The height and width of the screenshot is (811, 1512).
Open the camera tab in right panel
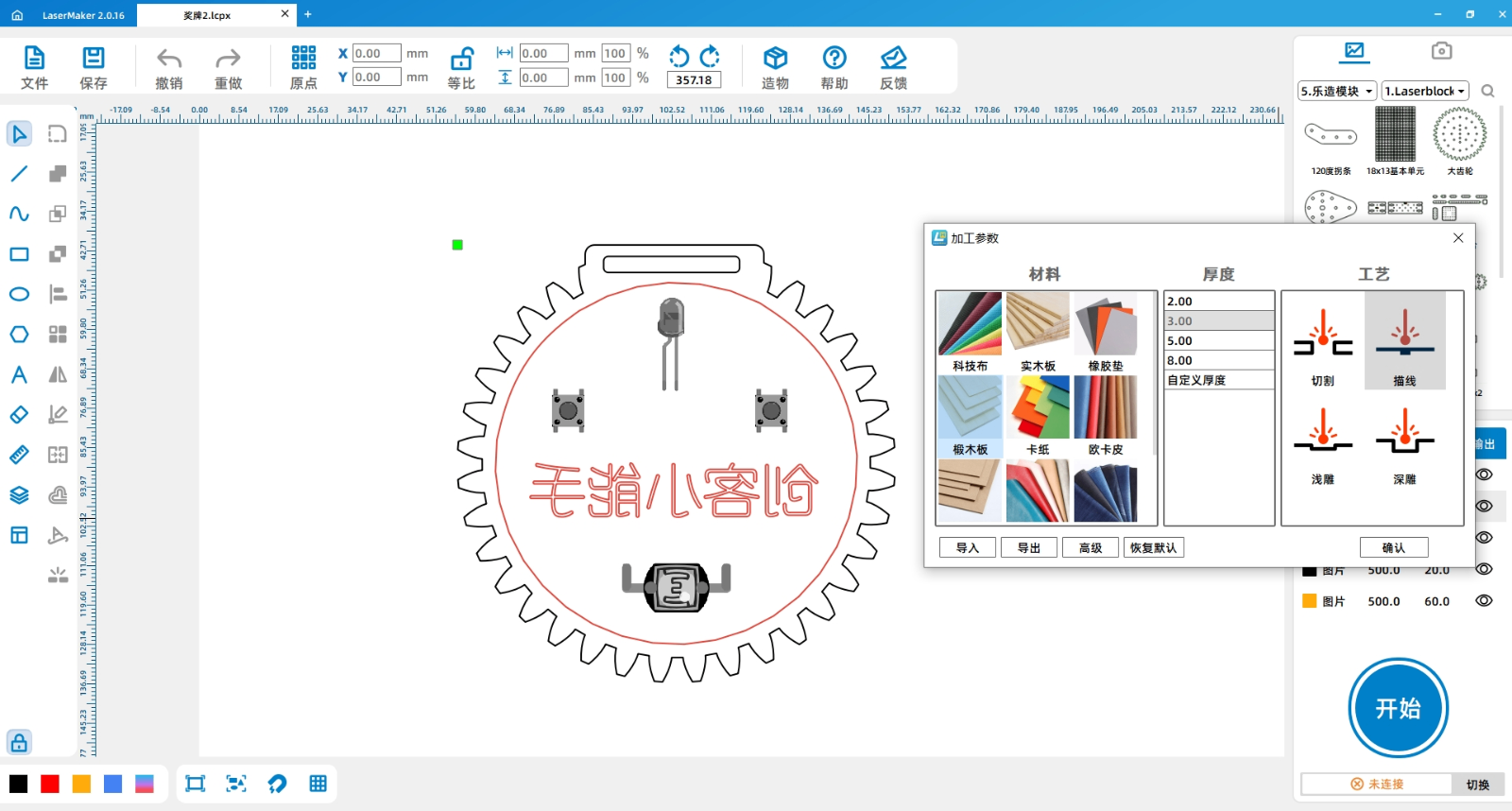[x=1441, y=51]
